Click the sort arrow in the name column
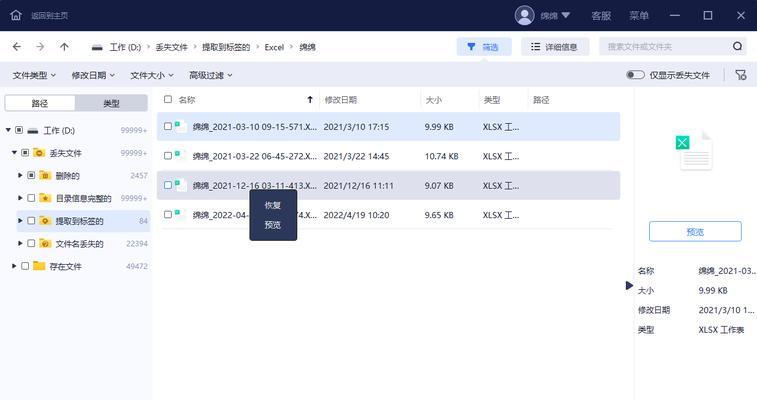Viewport: 757px width, 400px height. pos(310,99)
